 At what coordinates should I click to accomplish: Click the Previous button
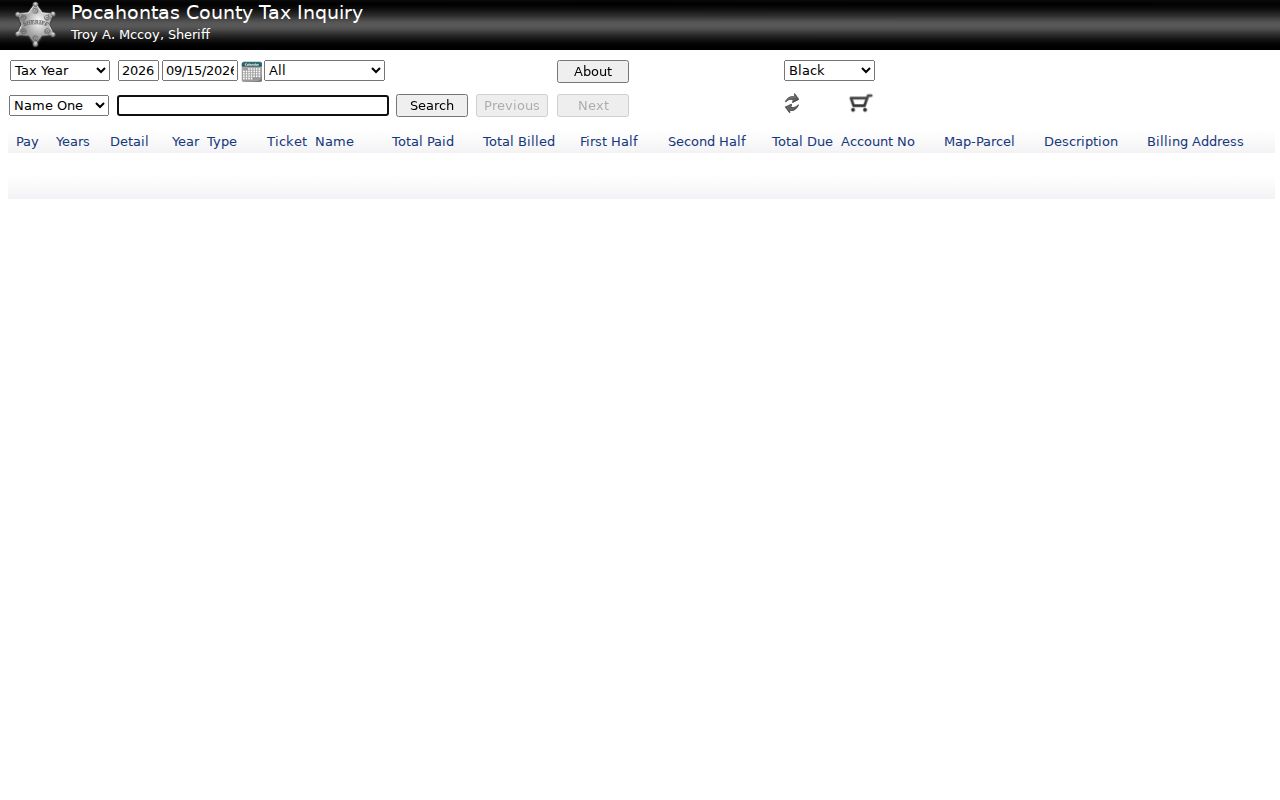[512, 105]
